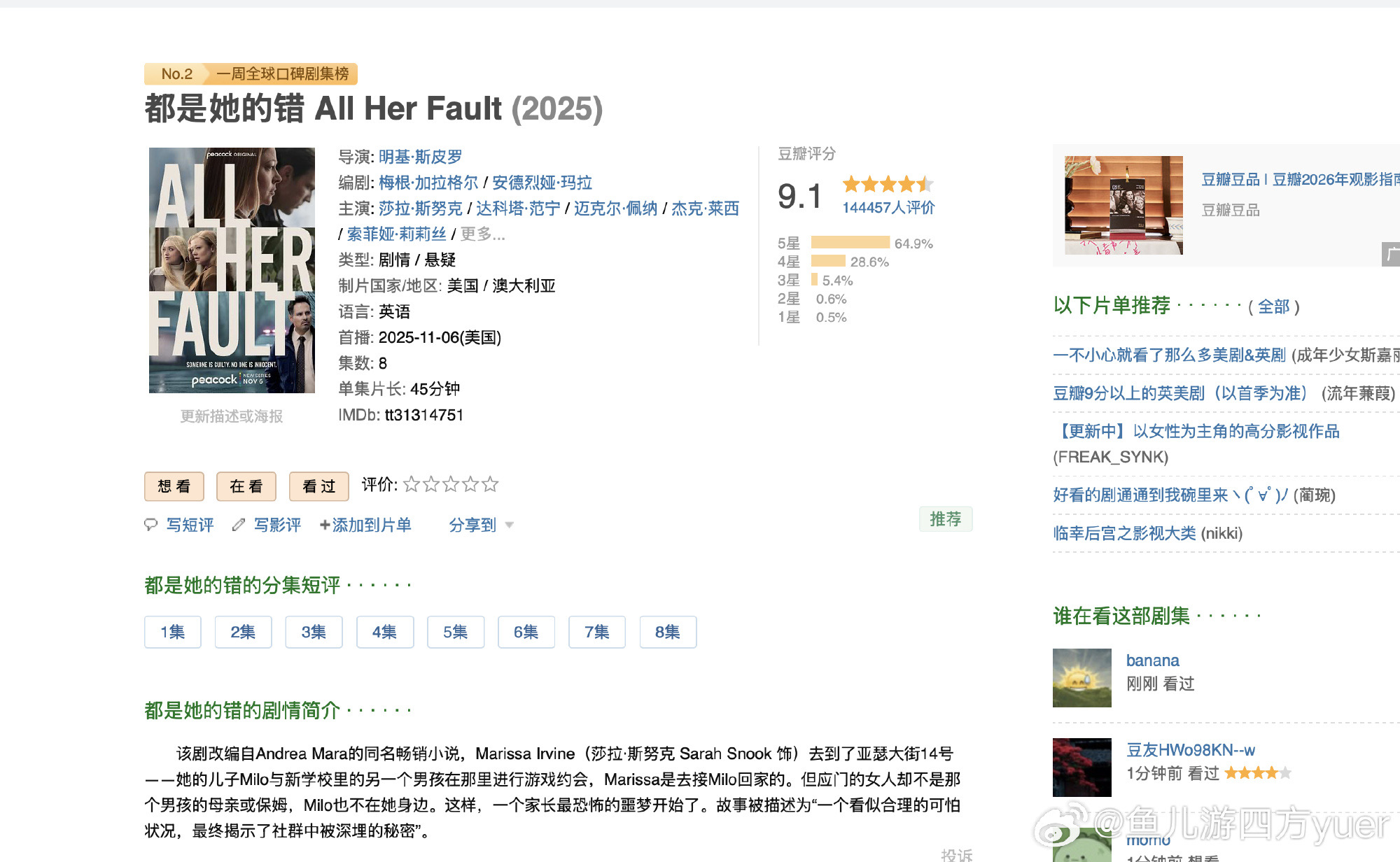Screen dimensions: 1400x862
Task: Click the pencil icon beside 写影评
Action: (x=239, y=525)
